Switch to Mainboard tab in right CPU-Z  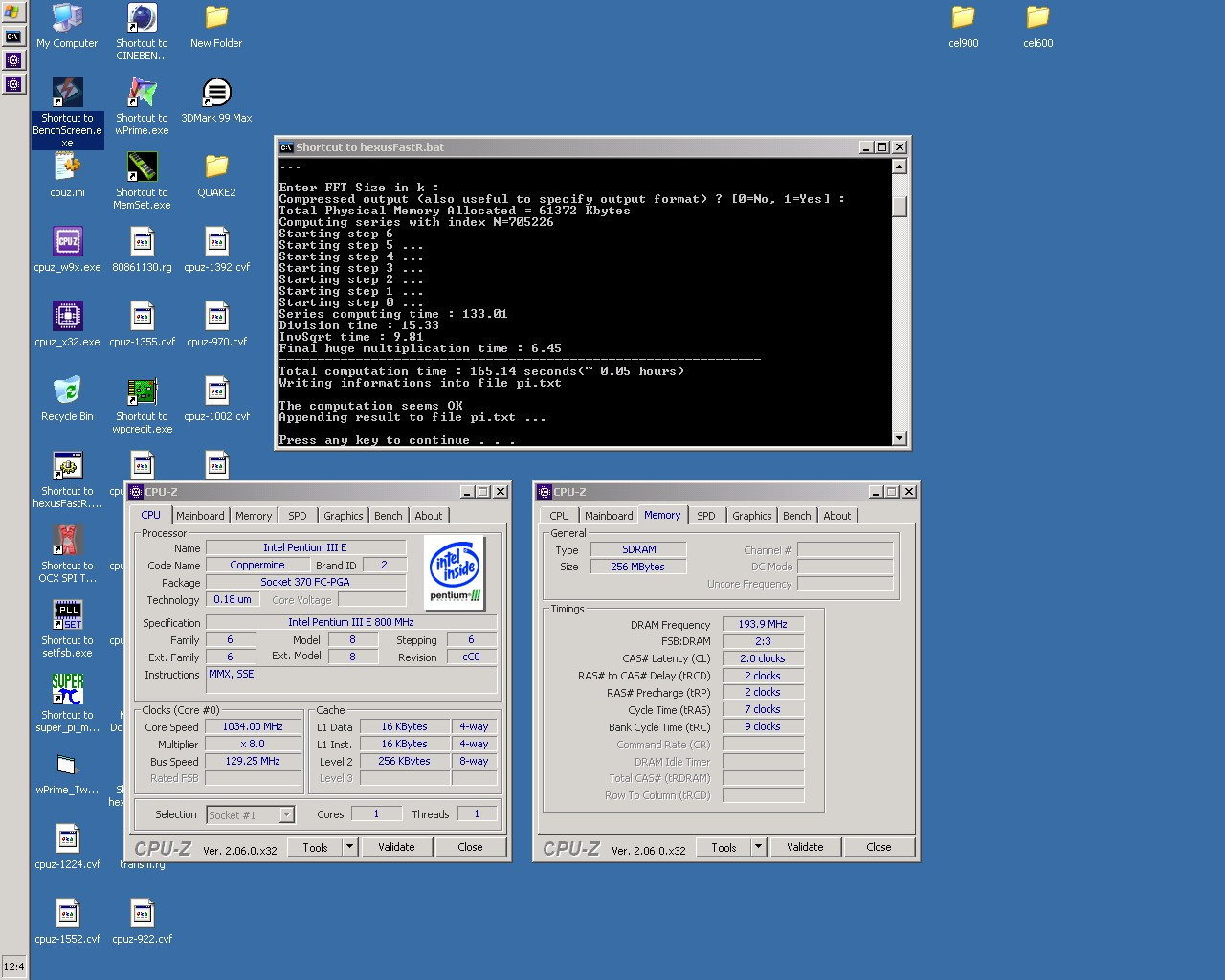coord(609,516)
